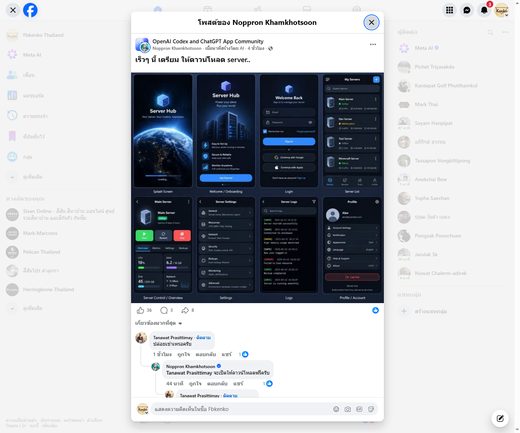520x433 pixels.
Task: Open the Facebook home logo
Action: [x=30, y=10]
